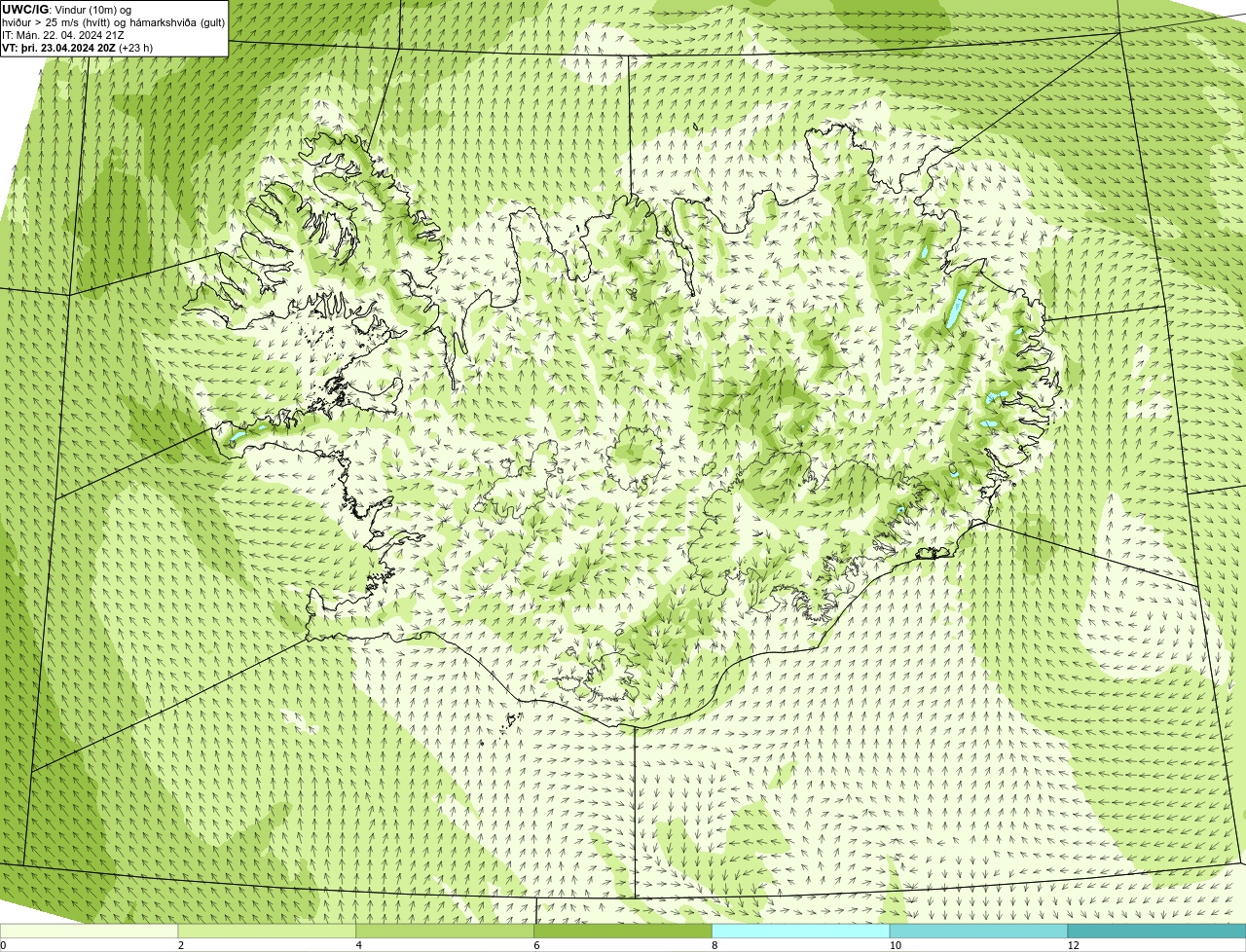
Task: Click the teal above-12 colorbar segment
Action: (1156, 932)
